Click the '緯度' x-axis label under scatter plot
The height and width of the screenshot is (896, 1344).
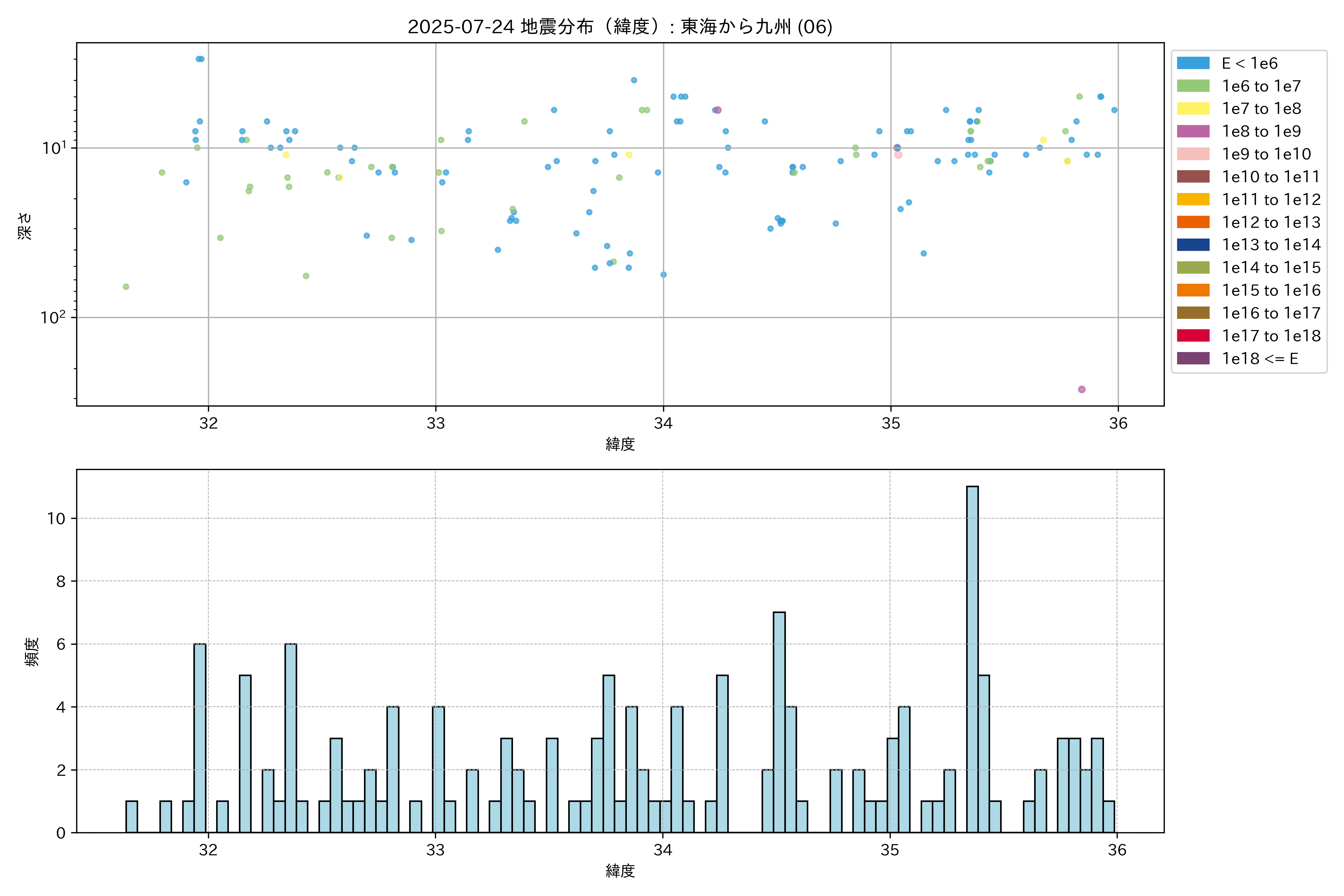click(x=620, y=444)
